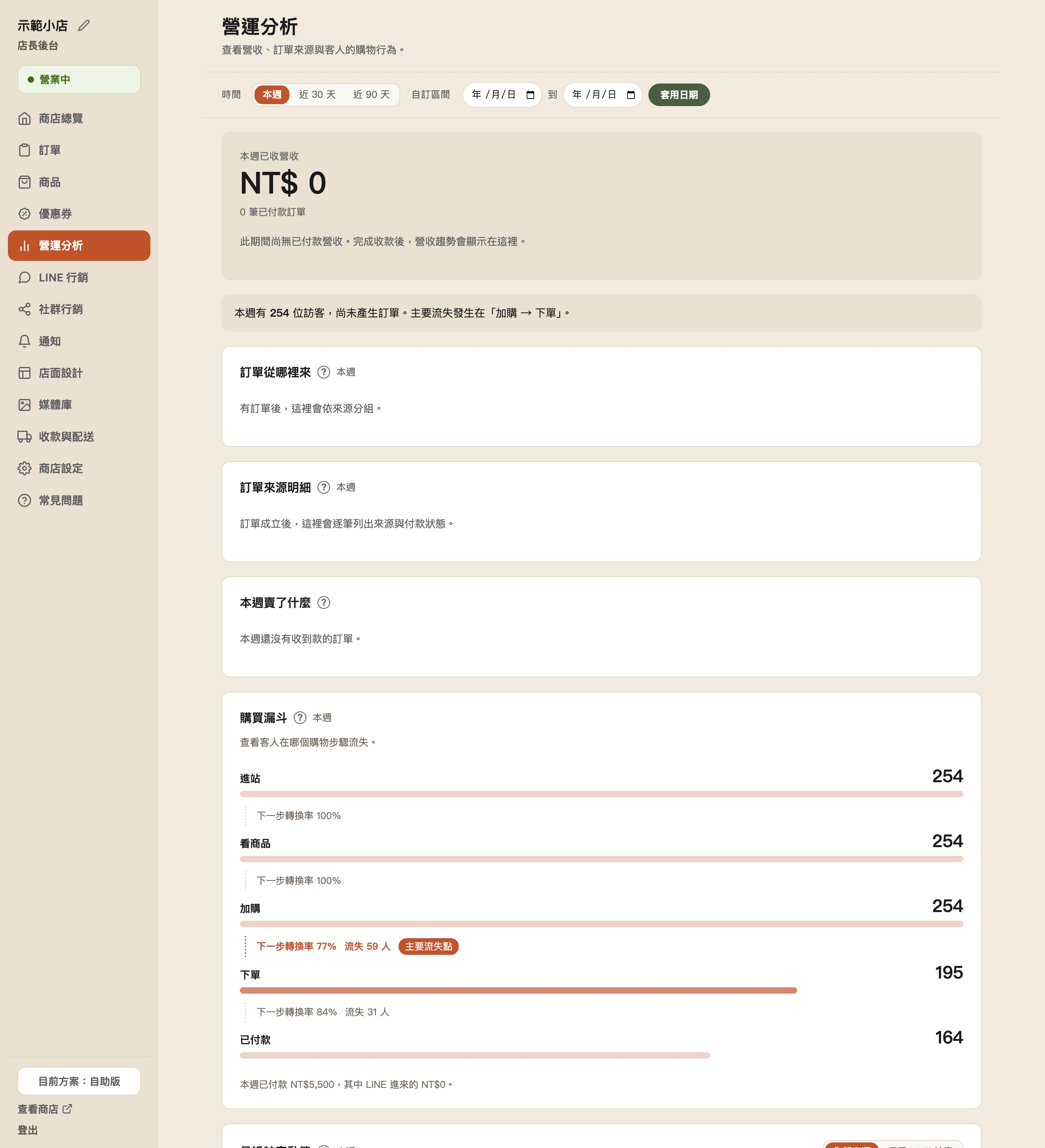This screenshot has width=1045, height=1148.
Task: Click the 進站 funnel progress bar
Action: coord(601,794)
